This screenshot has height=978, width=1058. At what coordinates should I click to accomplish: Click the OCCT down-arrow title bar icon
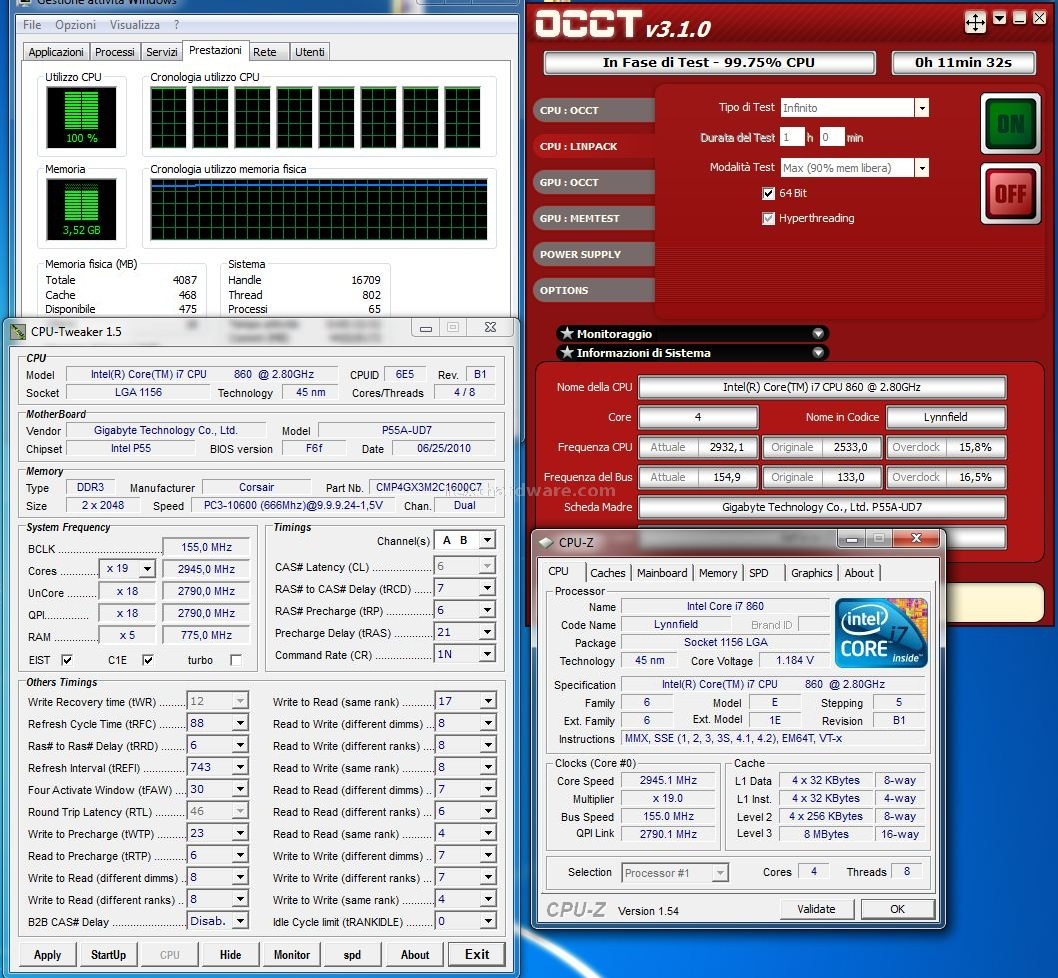(x=1000, y=18)
